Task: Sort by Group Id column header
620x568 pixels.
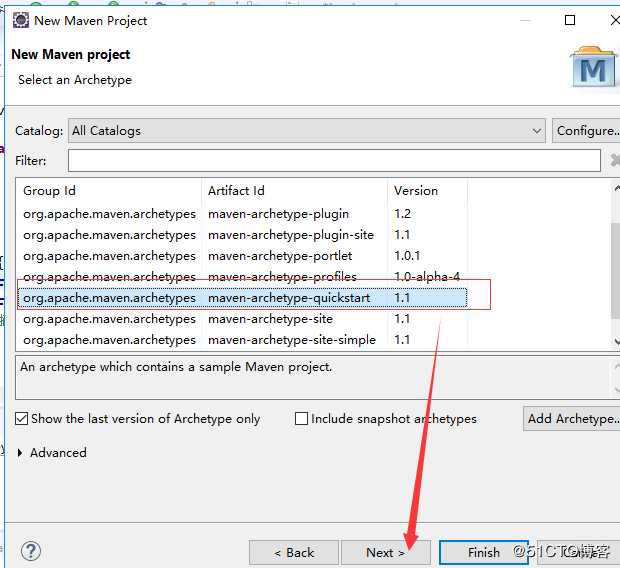Action: 109,191
